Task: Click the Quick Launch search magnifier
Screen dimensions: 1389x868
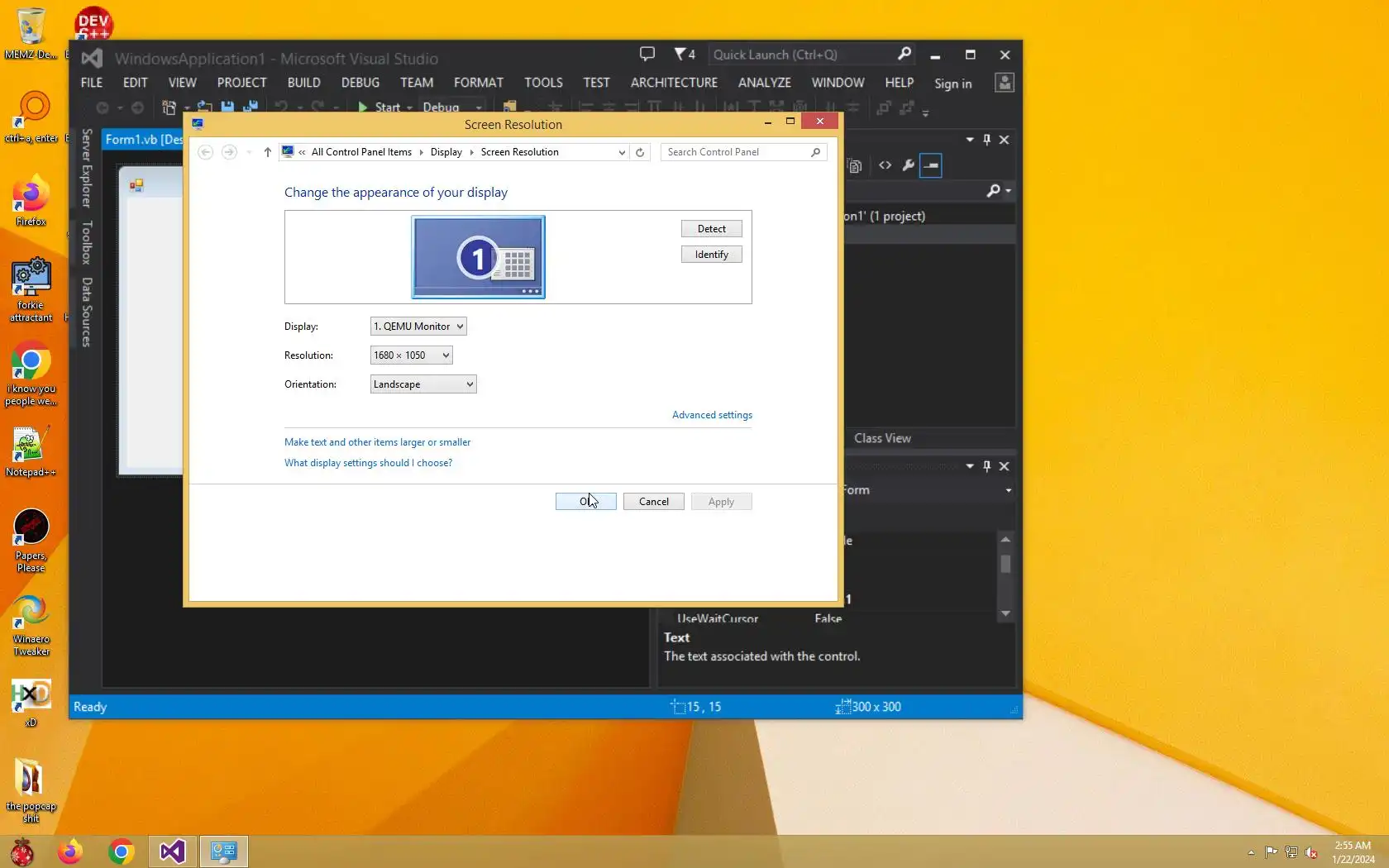Action: [905, 55]
